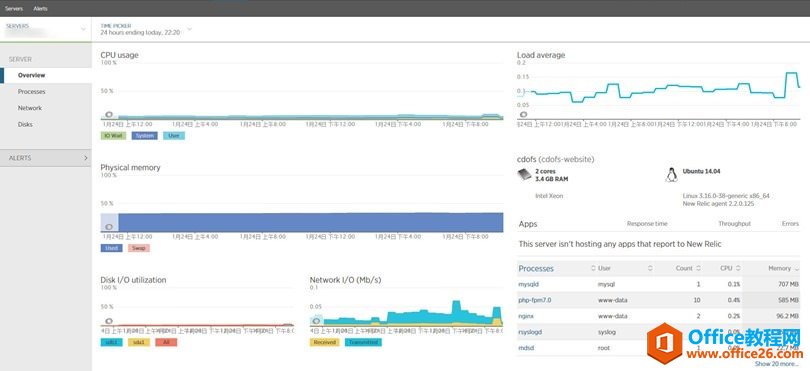Click the syslog user cell for rsyslogd
The image size is (810, 371).
pos(606,332)
